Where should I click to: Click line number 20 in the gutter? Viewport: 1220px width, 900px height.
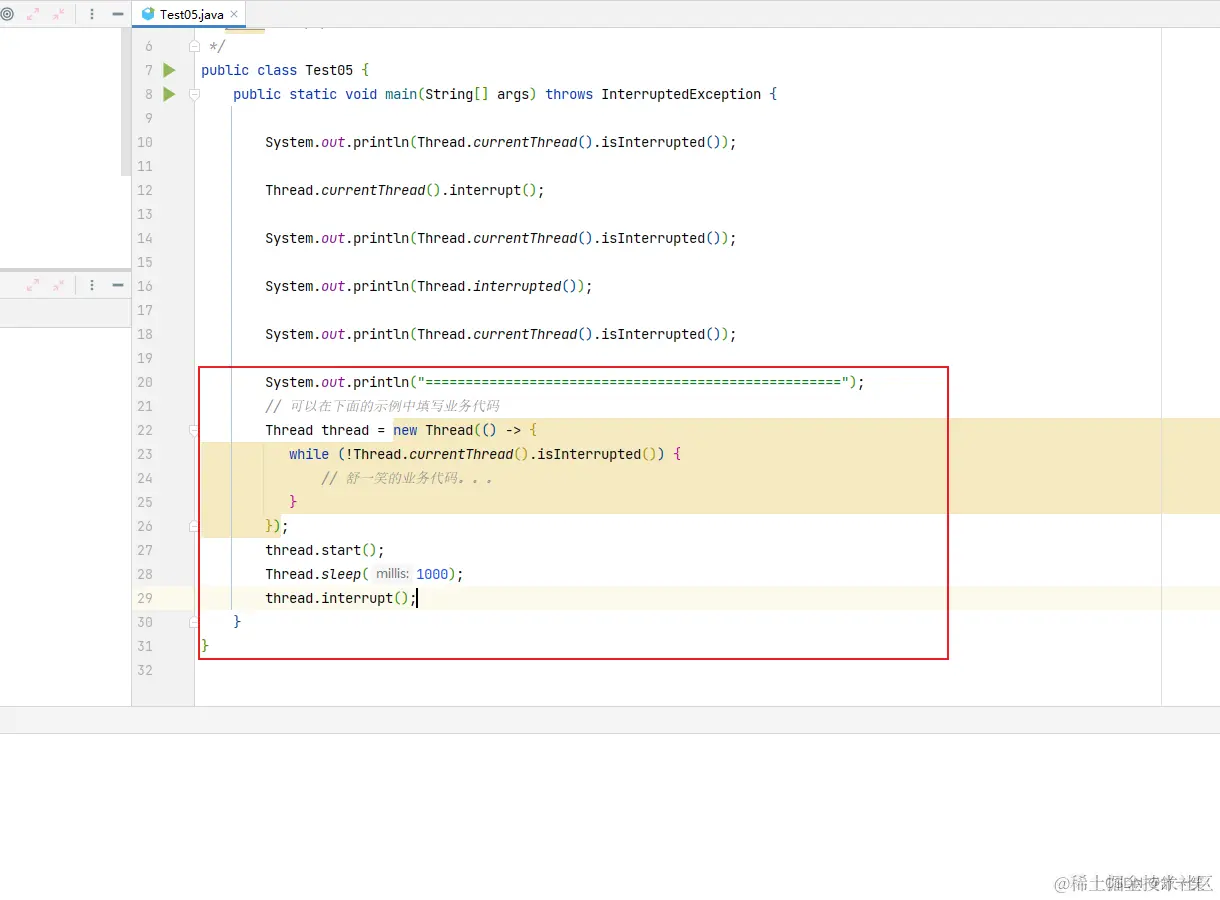point(145,382)
